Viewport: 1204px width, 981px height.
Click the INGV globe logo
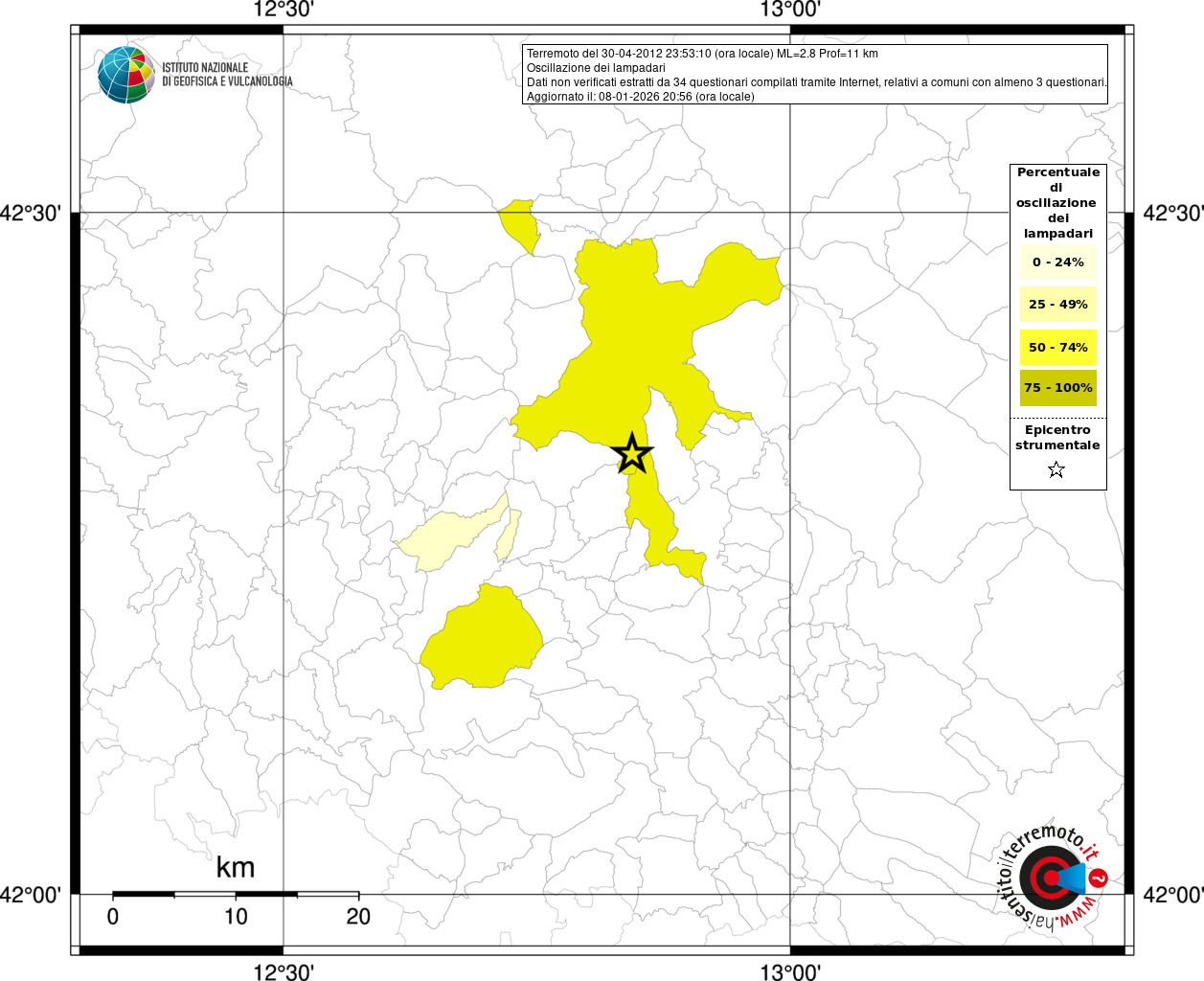(x=127, y=75)
